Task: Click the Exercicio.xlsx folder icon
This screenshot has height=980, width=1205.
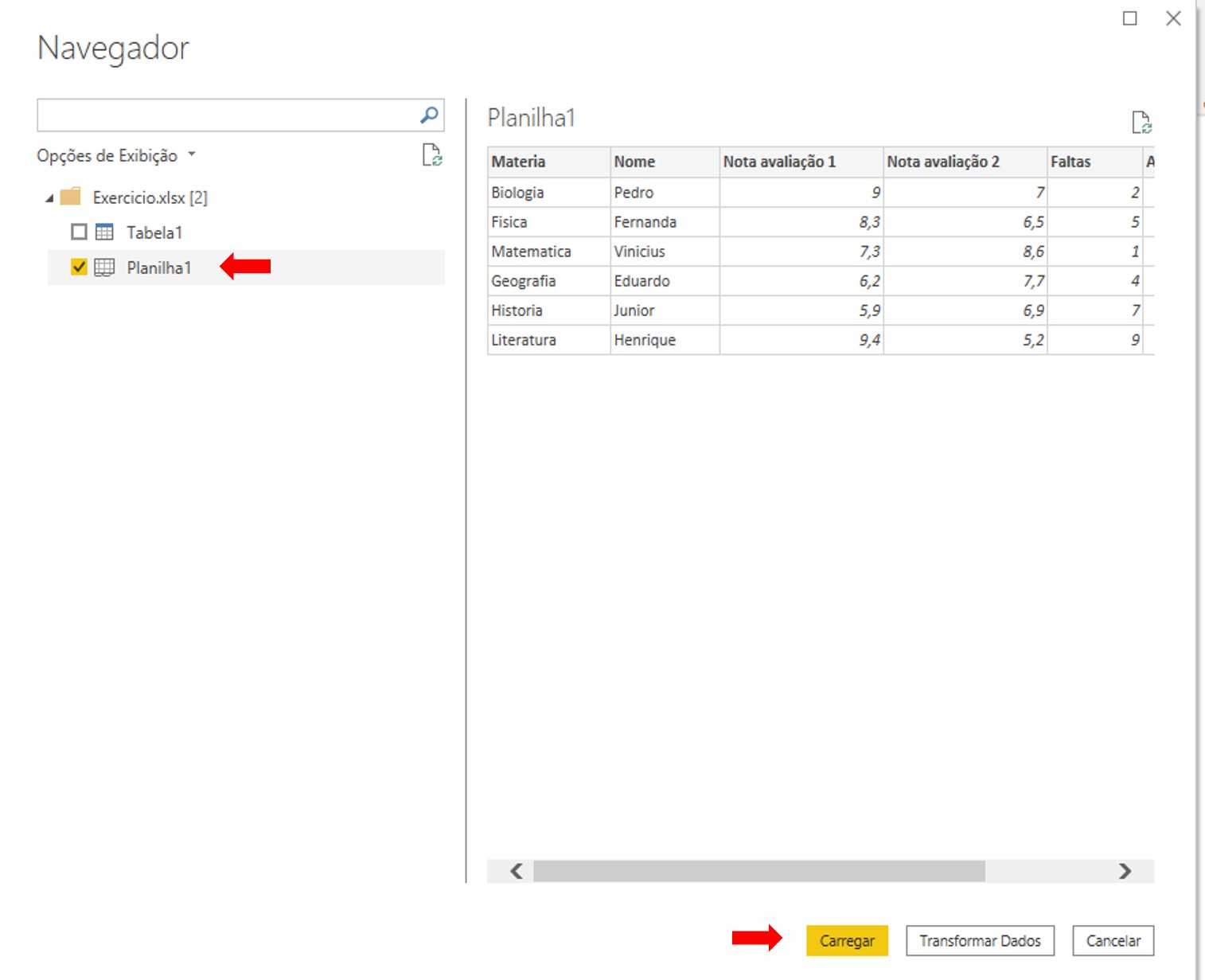Action: [x=71, y=197]
